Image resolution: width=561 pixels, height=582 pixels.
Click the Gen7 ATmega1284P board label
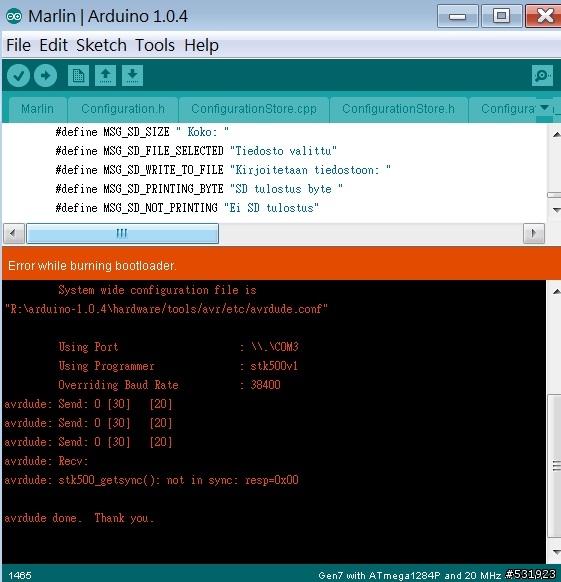tap(410, 575)
